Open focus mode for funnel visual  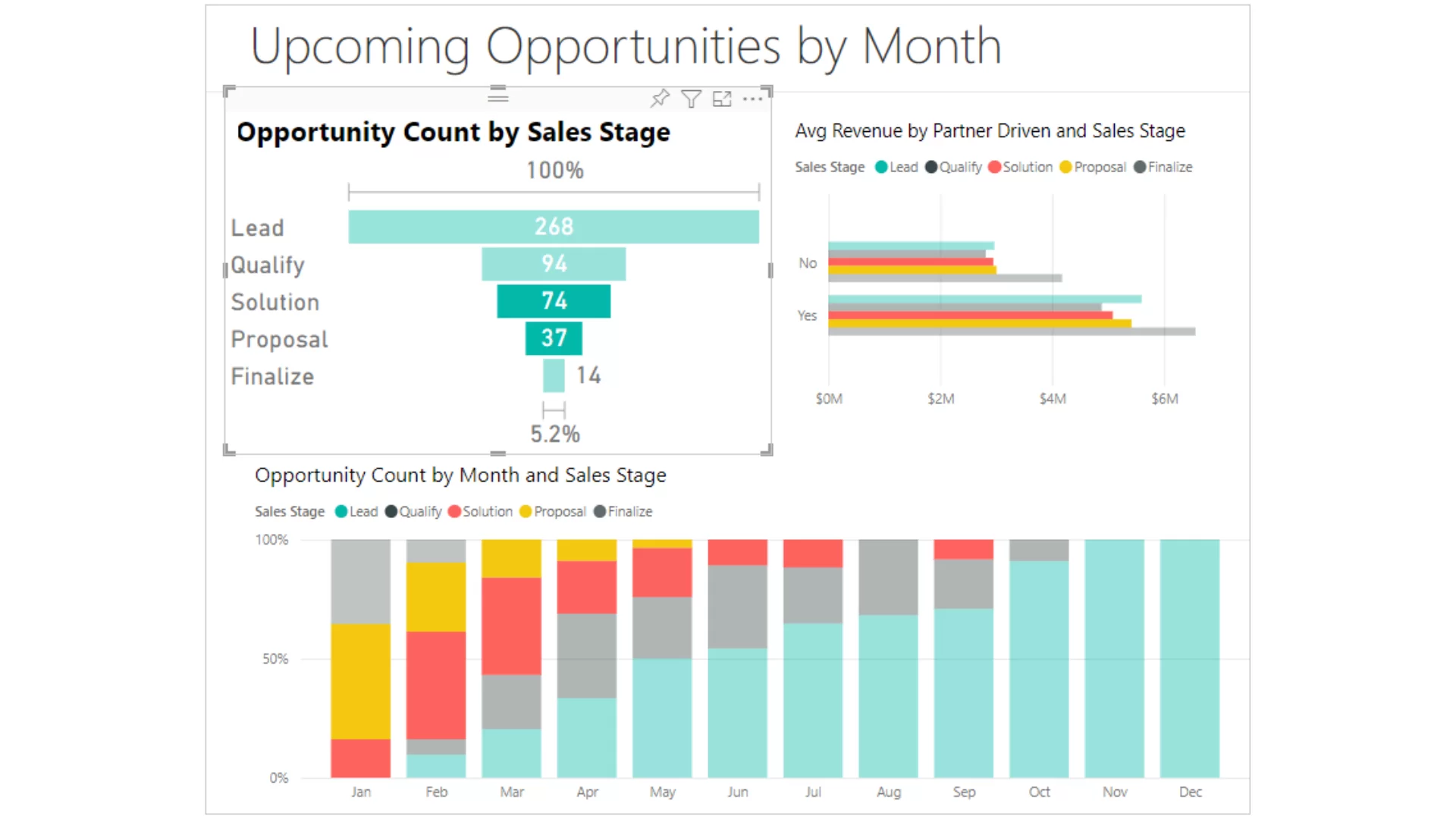click(x=722, y=99)
